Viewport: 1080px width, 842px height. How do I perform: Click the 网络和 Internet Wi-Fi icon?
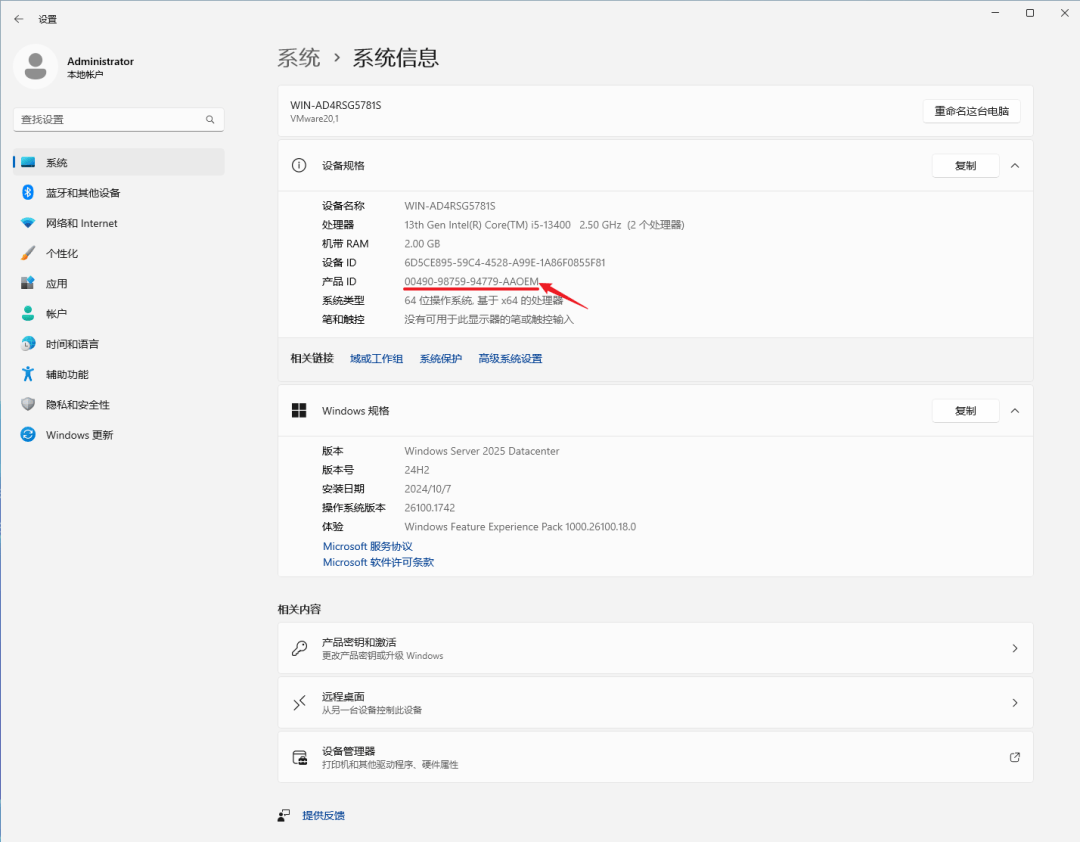28,223
